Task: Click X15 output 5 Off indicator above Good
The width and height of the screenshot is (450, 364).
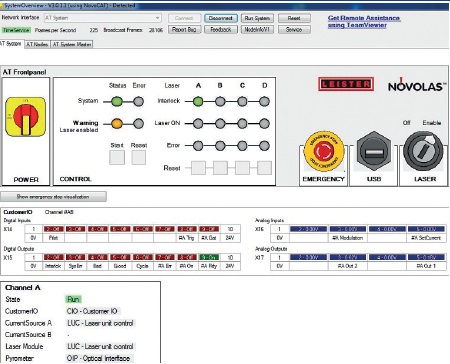Action: (x=120, y=257)
